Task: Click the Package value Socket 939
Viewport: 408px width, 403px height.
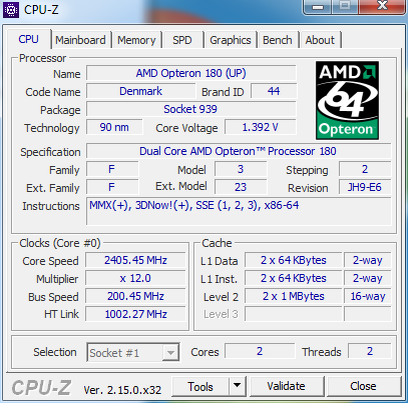Action: coord(191,109)
